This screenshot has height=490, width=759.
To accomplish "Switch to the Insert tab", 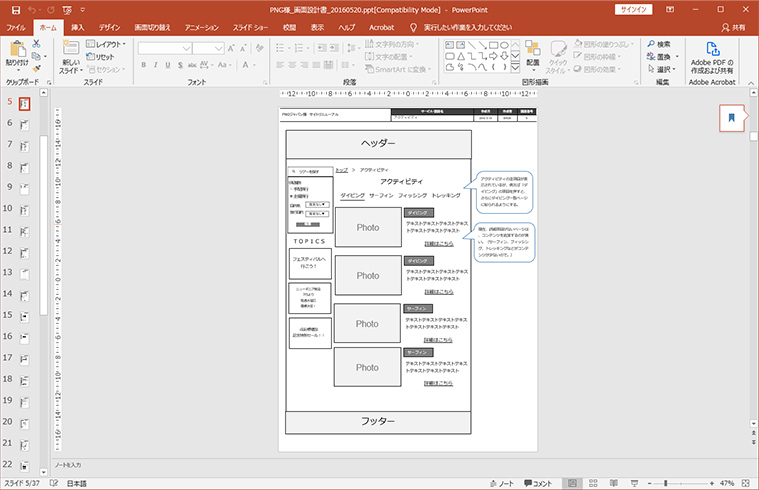I will click(x=77, y=28).
